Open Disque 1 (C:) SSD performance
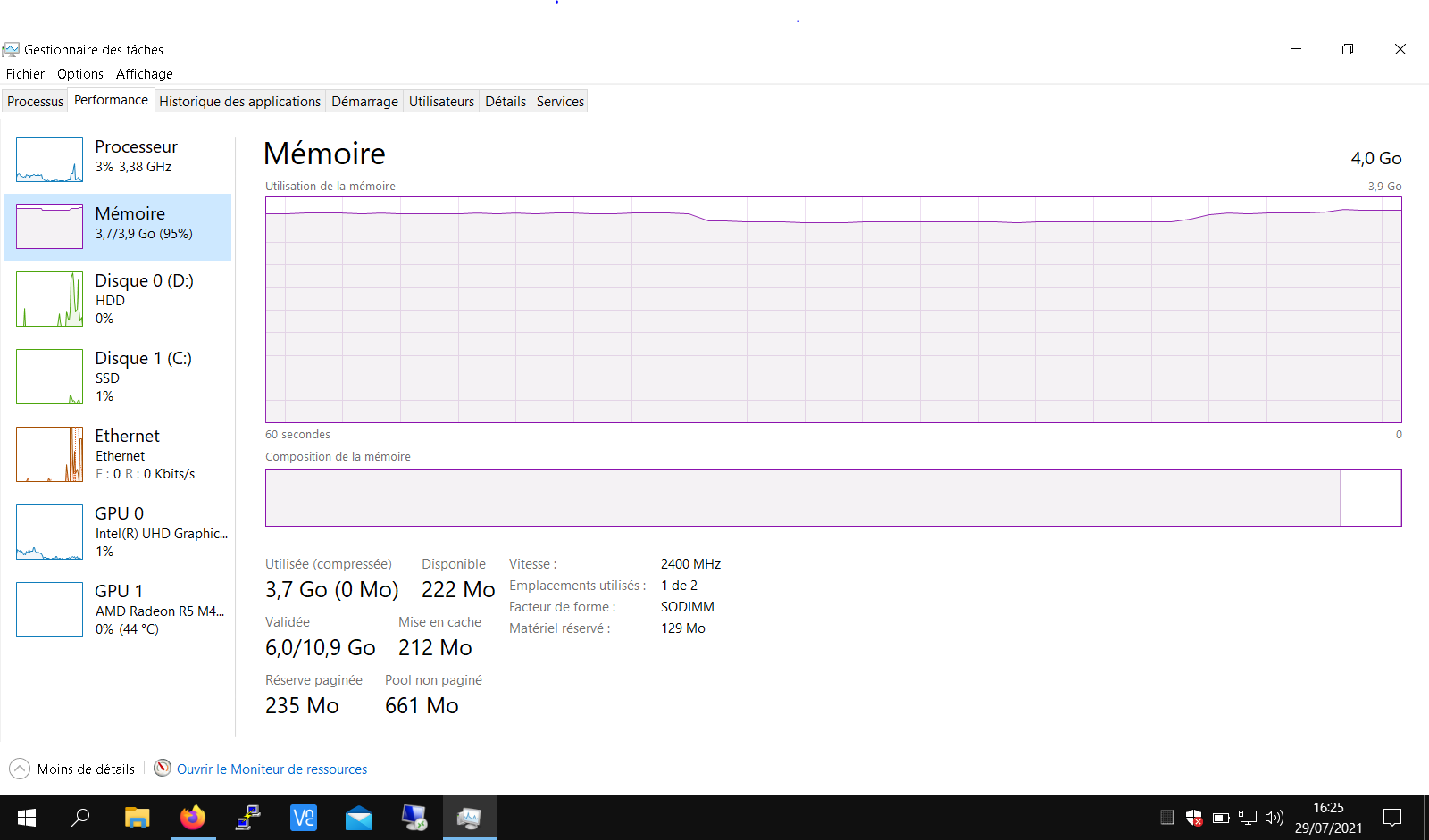This screenshot has height=840, width=1429. pos(118,377)
